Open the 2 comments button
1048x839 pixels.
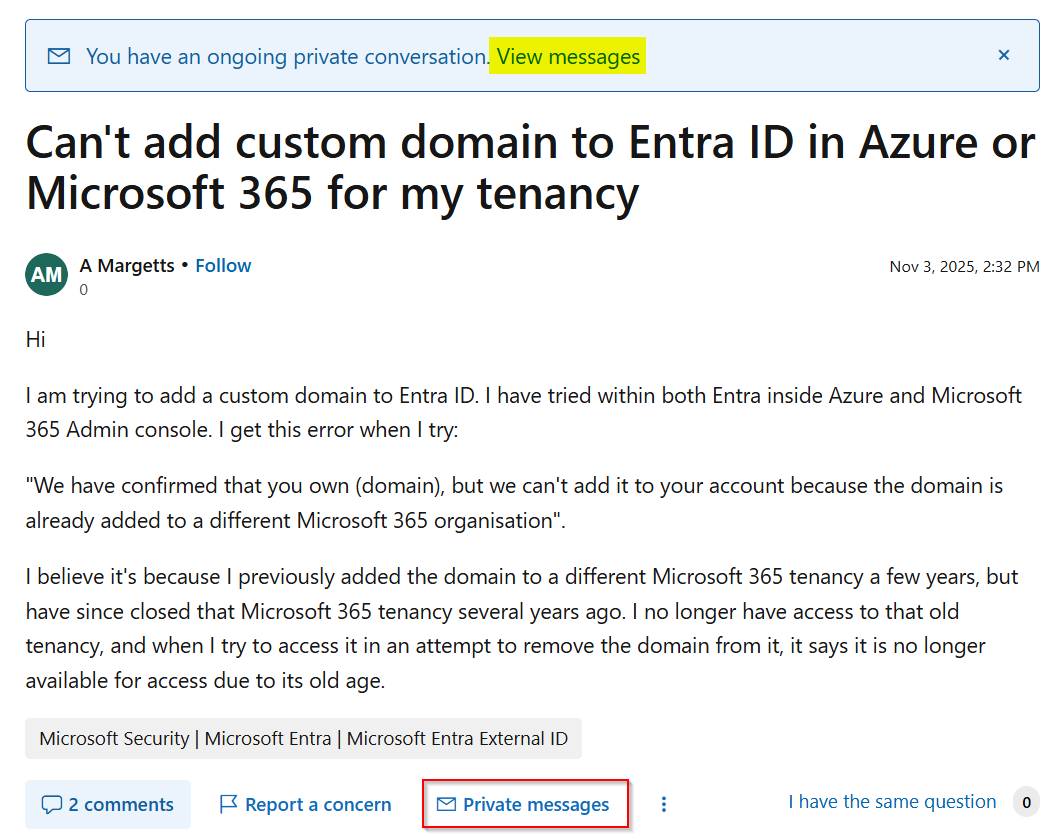click(x=108, y=804)
